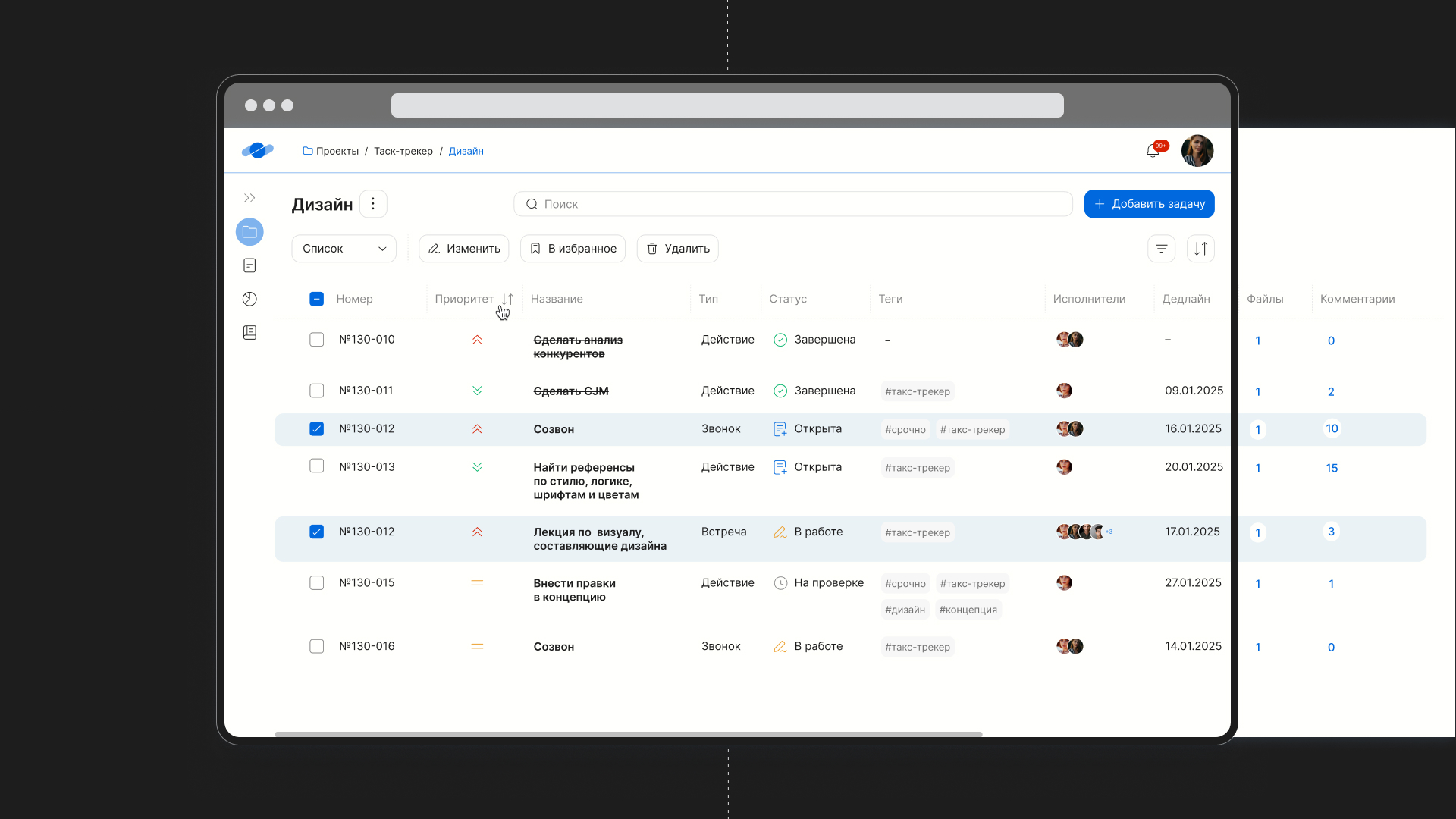Open the folder icon in sidebar

click(249, 232)
